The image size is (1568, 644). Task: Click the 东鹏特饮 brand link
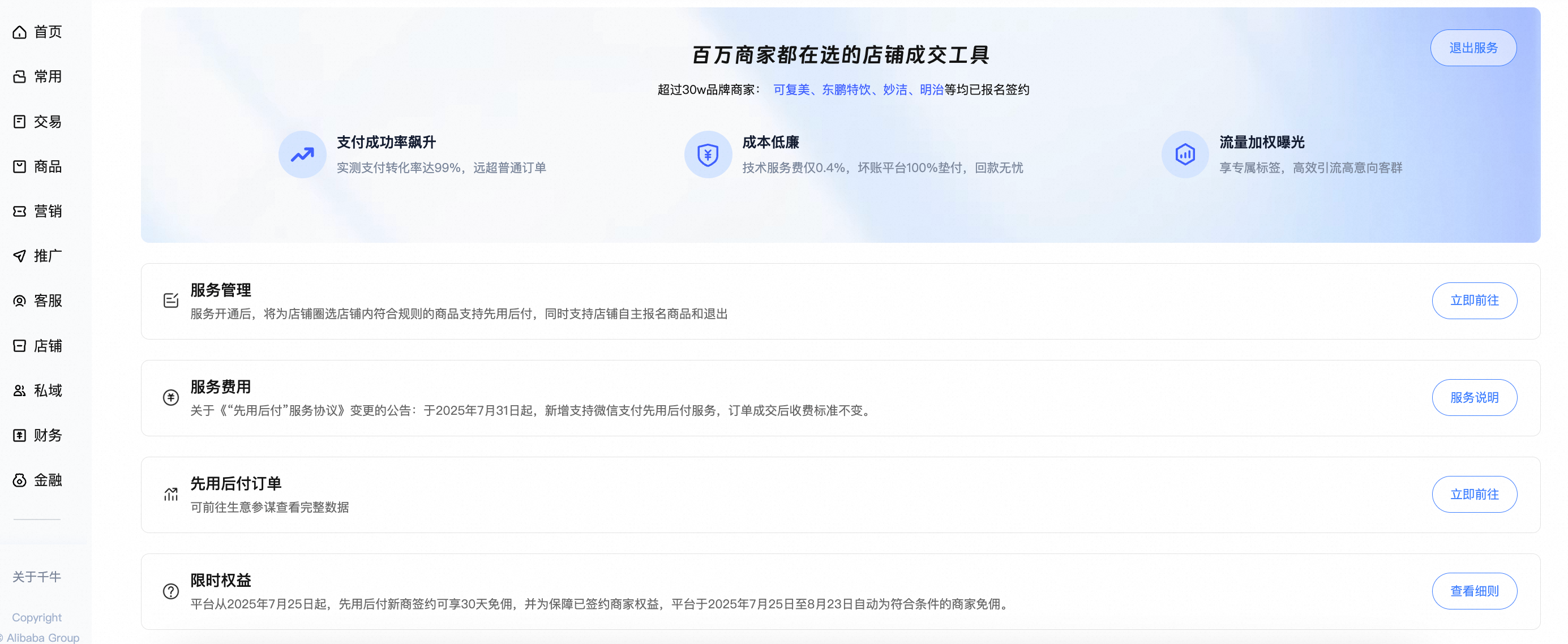coord(846,89)
